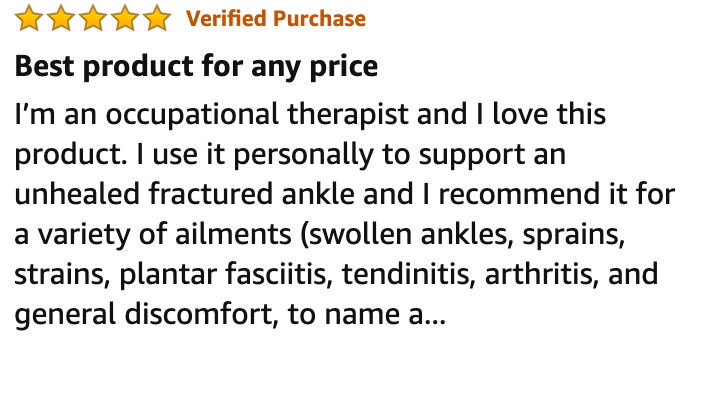708x400 pixels.
Task: Open the 'Best product for any price' review title
Action: point(196,66)
